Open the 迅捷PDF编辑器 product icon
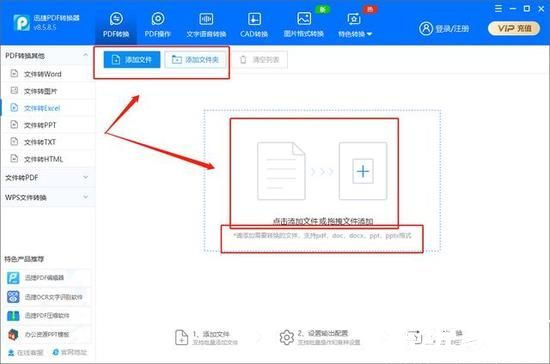 tap(13, 278)
